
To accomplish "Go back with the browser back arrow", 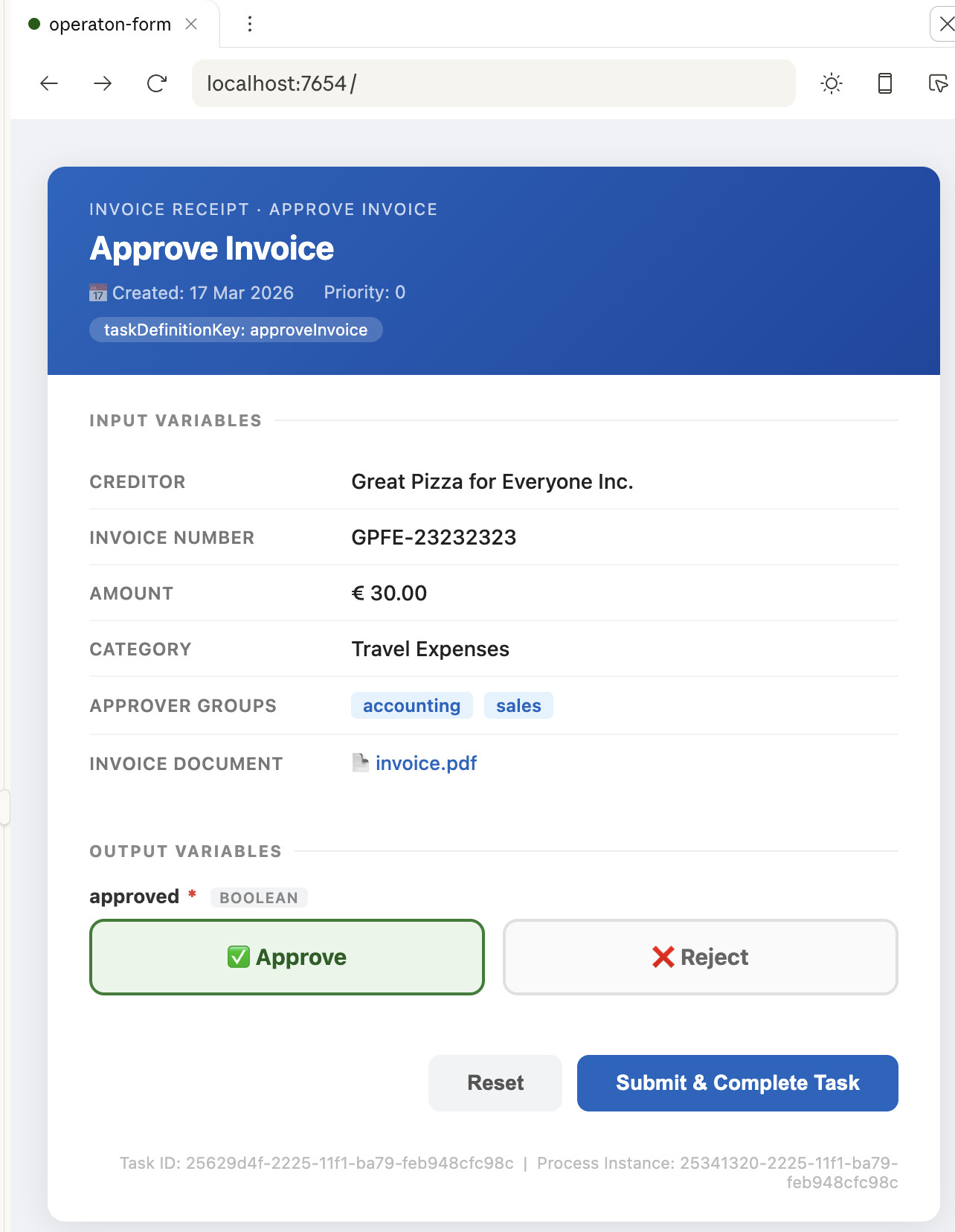I will click(x=49, y=83).
